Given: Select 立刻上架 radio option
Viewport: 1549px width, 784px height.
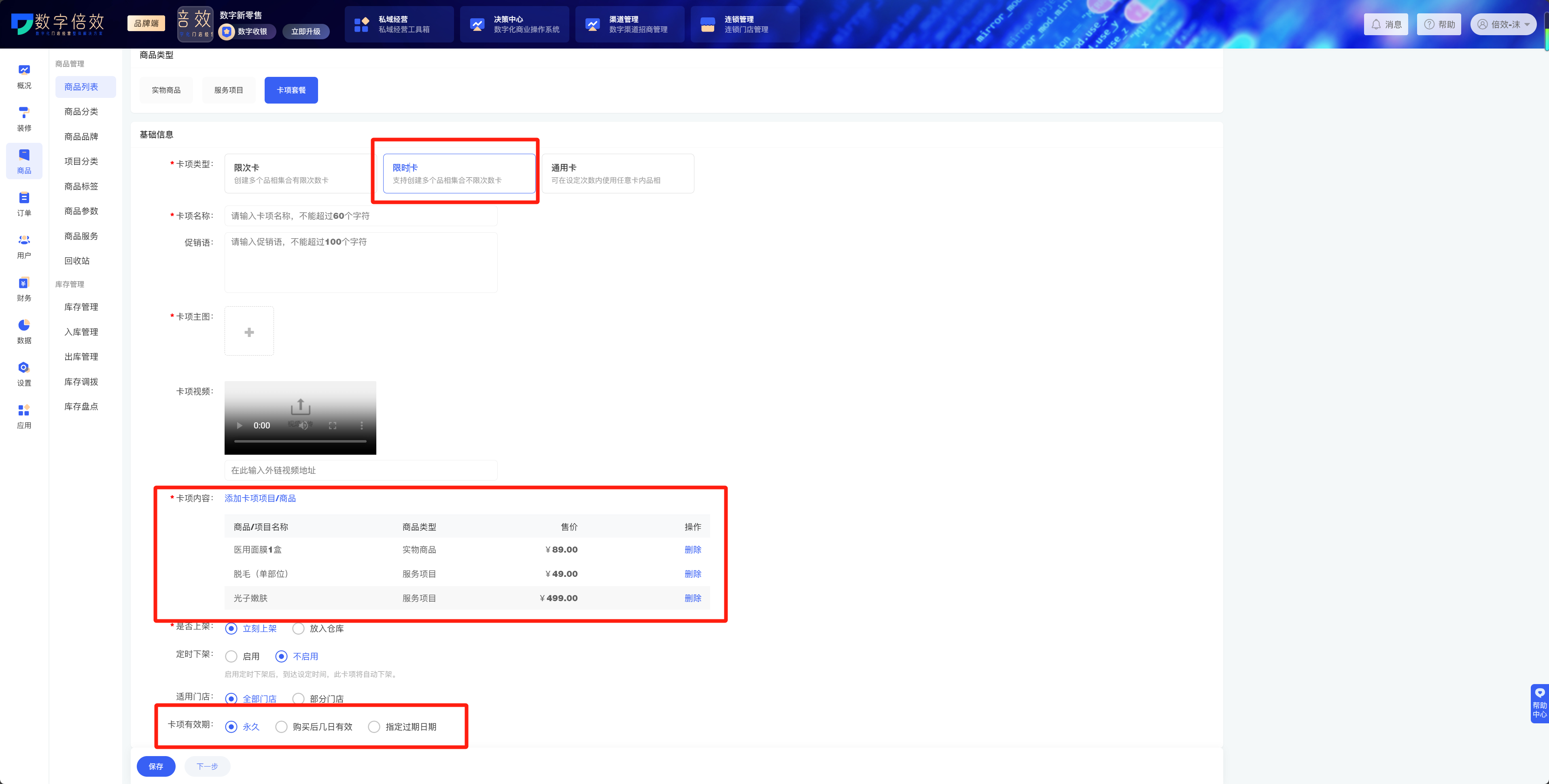Looking at the screenshot, I should click(x=231, y=628).
